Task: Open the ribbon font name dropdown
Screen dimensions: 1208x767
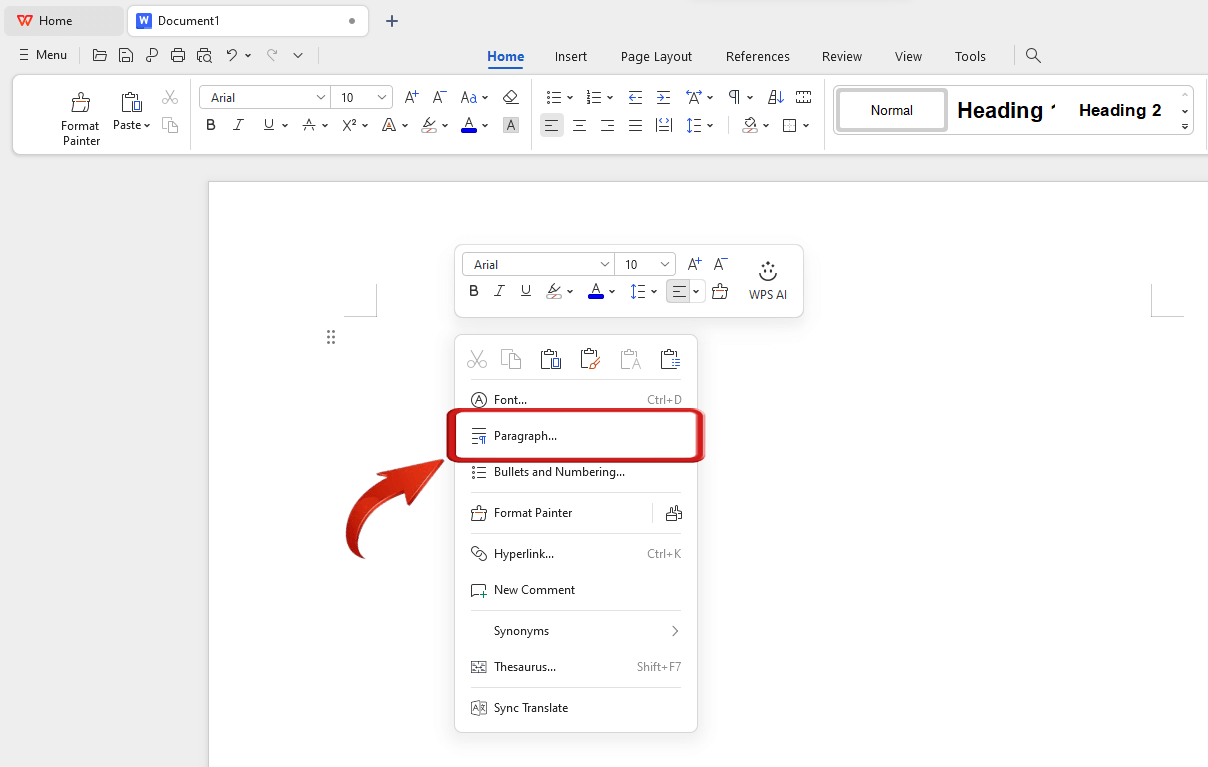Action: (321, 97)
